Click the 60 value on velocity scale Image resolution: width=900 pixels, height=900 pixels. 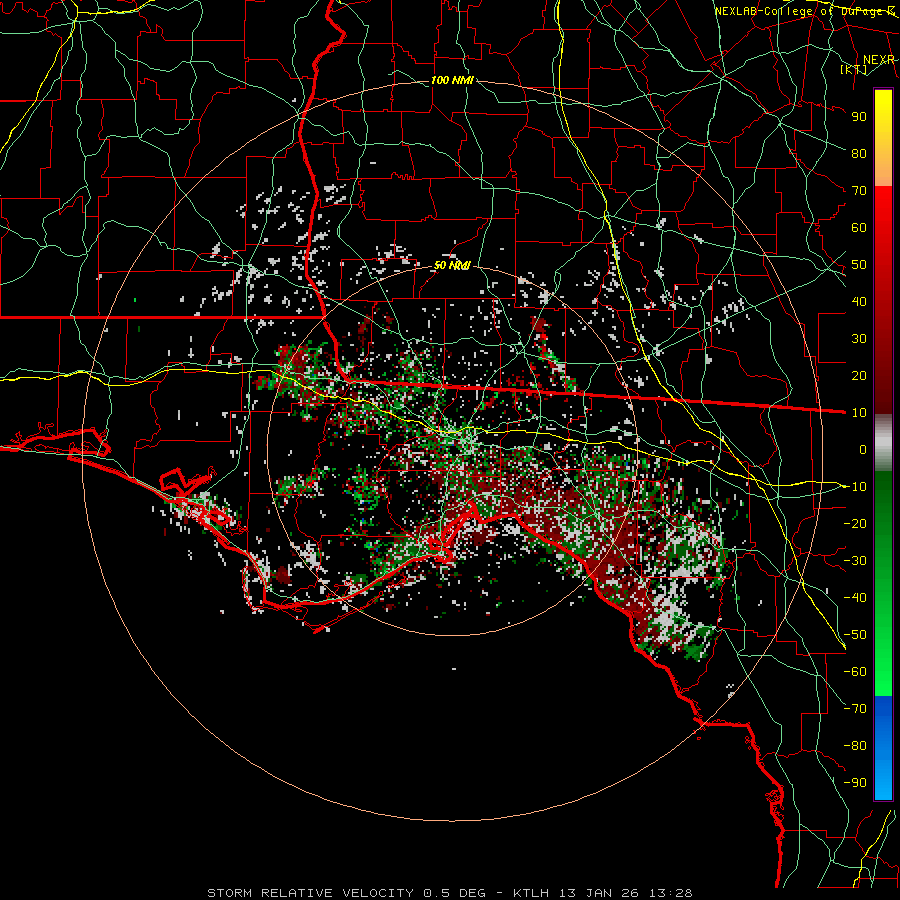click(x=859, y=227)
